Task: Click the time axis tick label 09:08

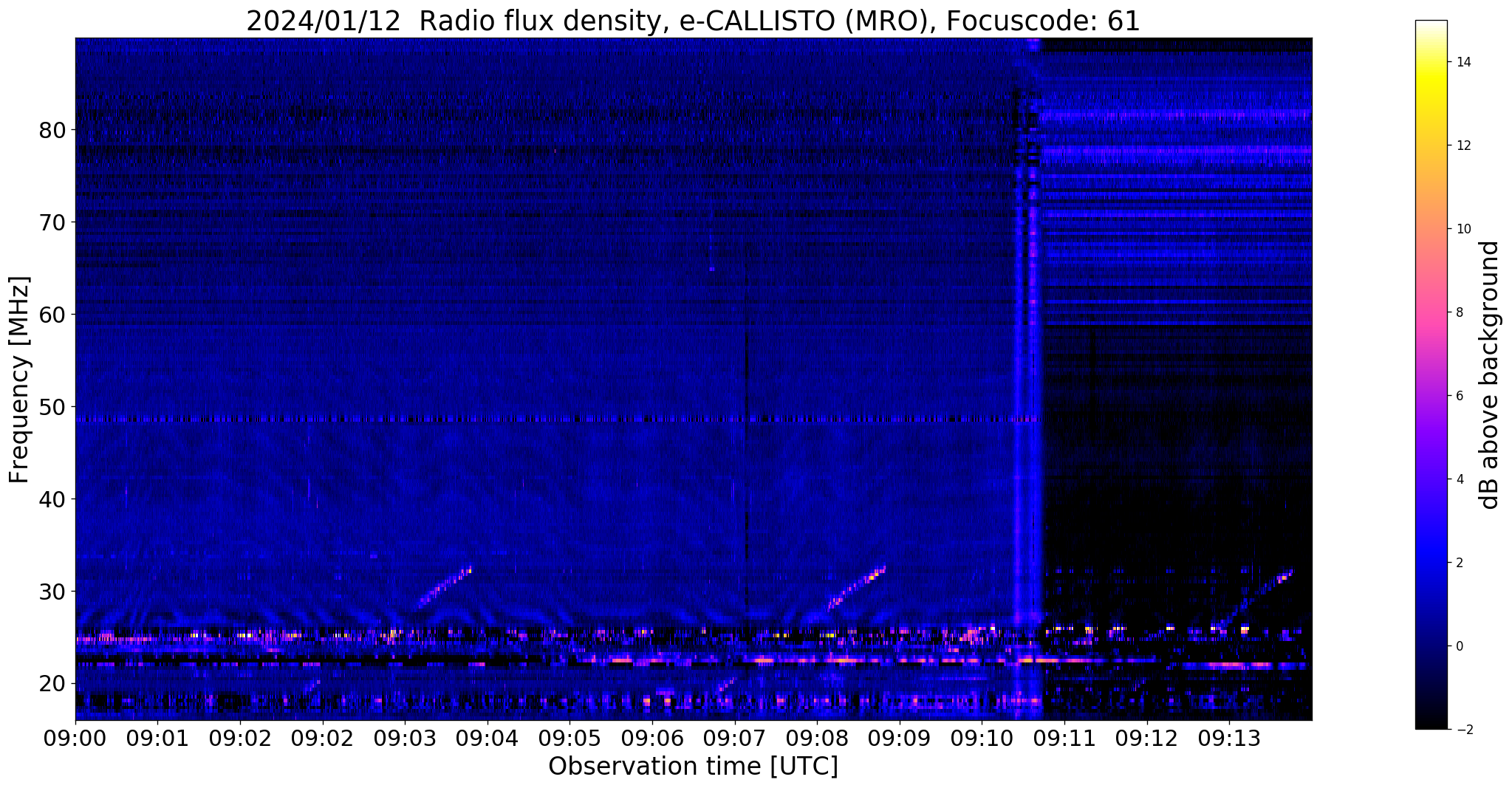Action: 816,738
